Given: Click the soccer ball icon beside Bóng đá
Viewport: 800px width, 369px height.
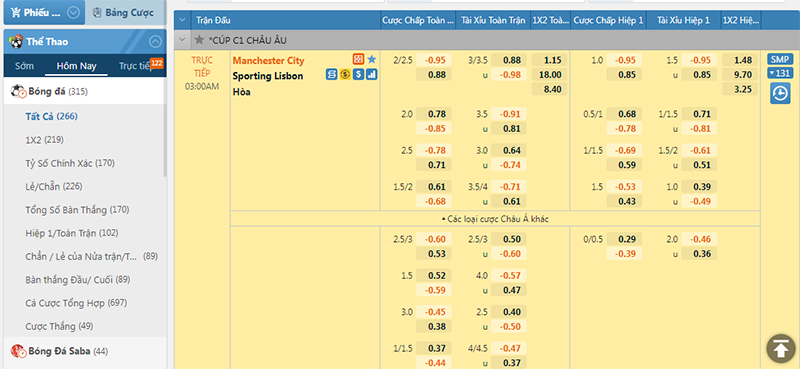Looking at the screenshot, I should [x=18, y=92].
